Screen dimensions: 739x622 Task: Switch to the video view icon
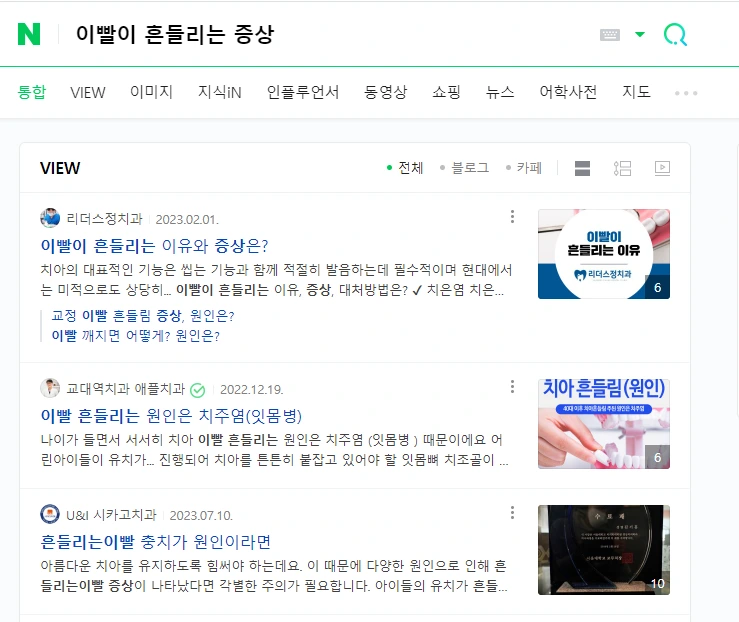pos(662,168)
